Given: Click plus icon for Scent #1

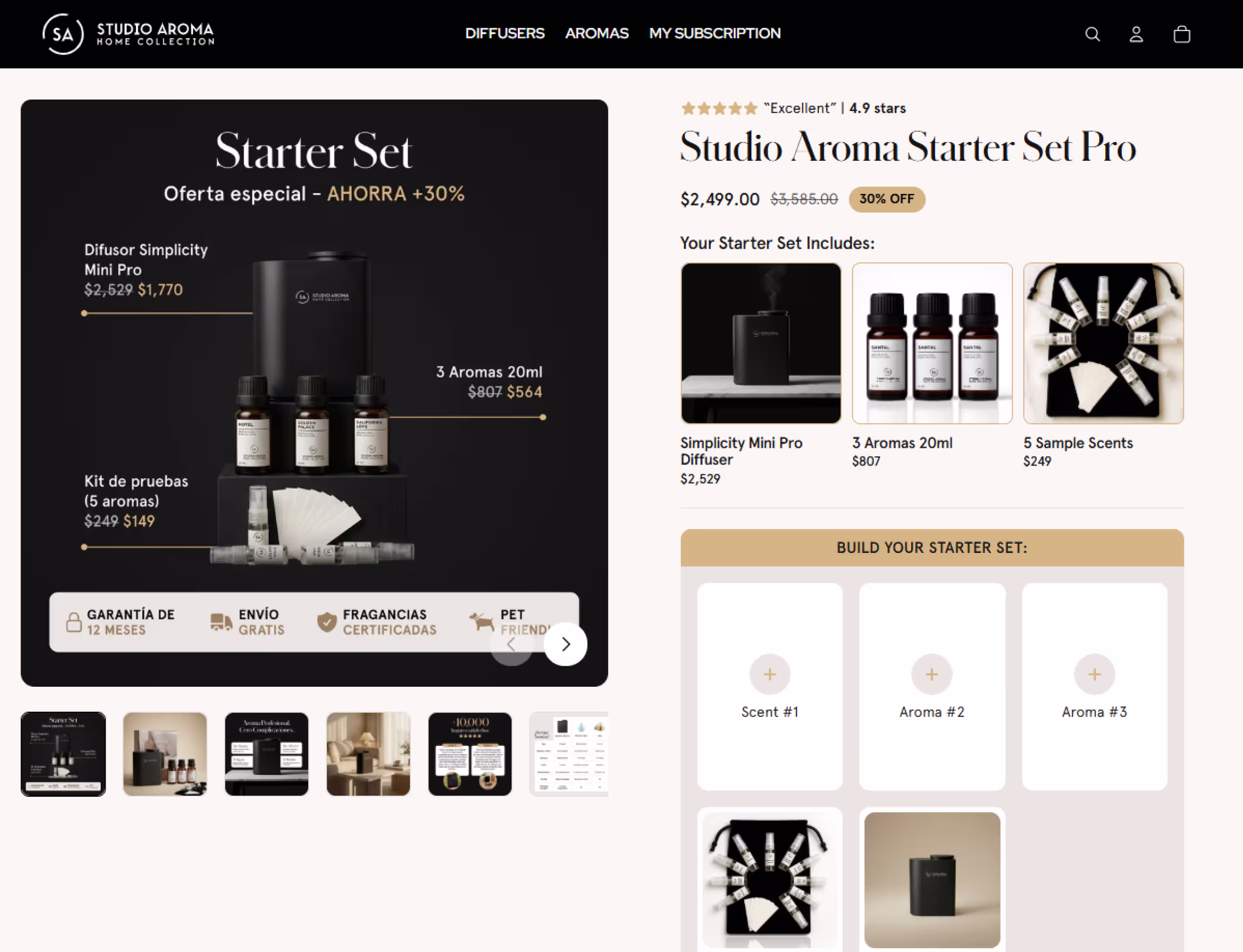Looking at the screenshot, I should (x=769, y=675).
